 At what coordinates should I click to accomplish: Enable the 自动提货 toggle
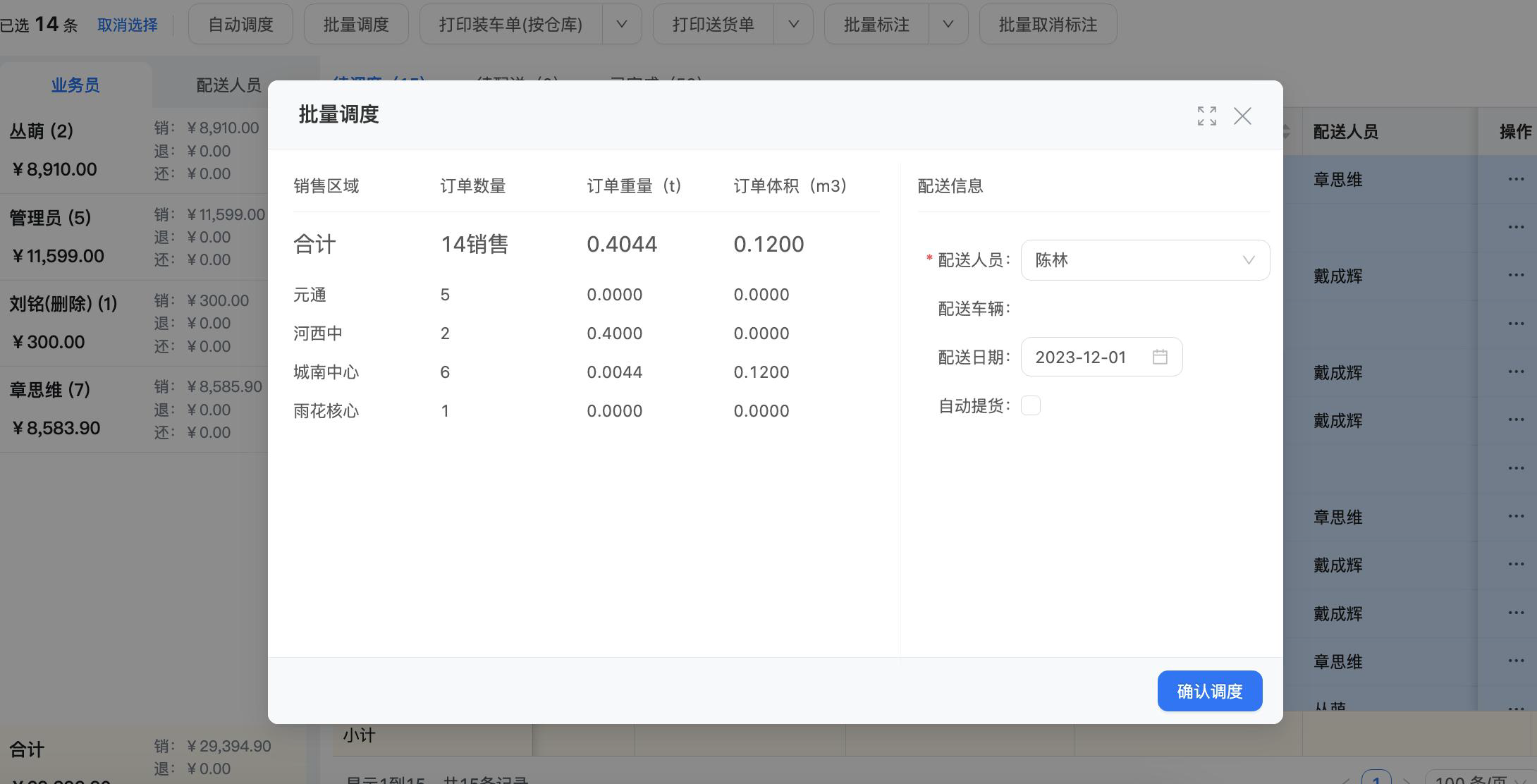(1031, 405)
